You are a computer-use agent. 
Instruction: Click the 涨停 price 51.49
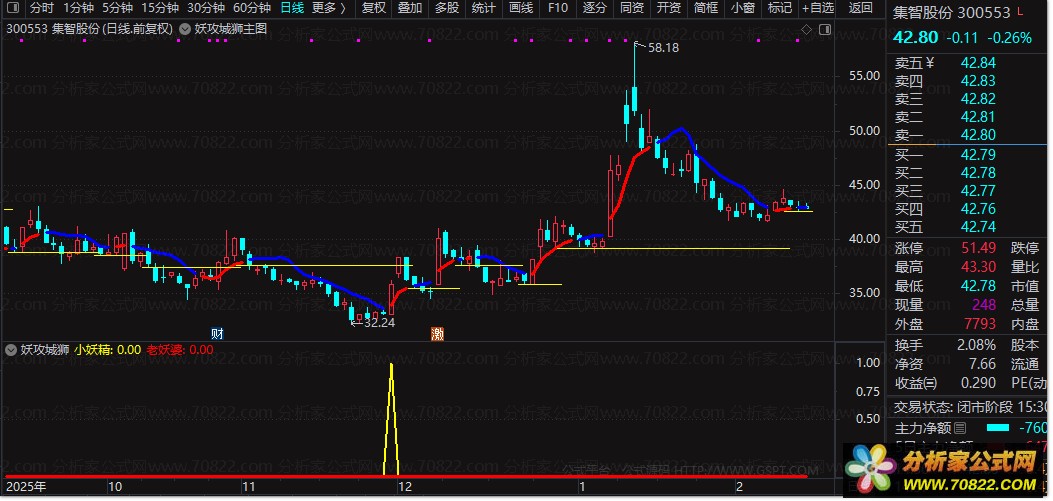[978, 248]
